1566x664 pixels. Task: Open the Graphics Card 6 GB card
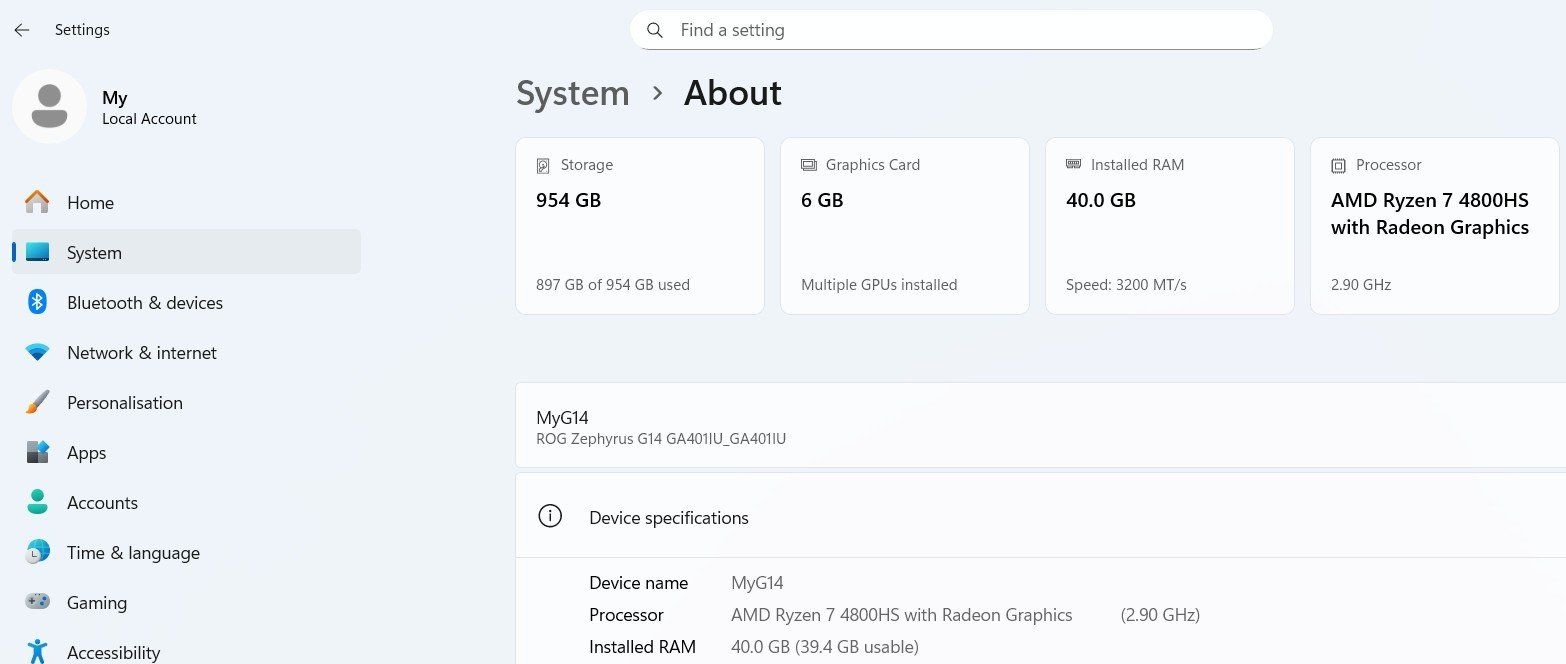coord(905,226)
